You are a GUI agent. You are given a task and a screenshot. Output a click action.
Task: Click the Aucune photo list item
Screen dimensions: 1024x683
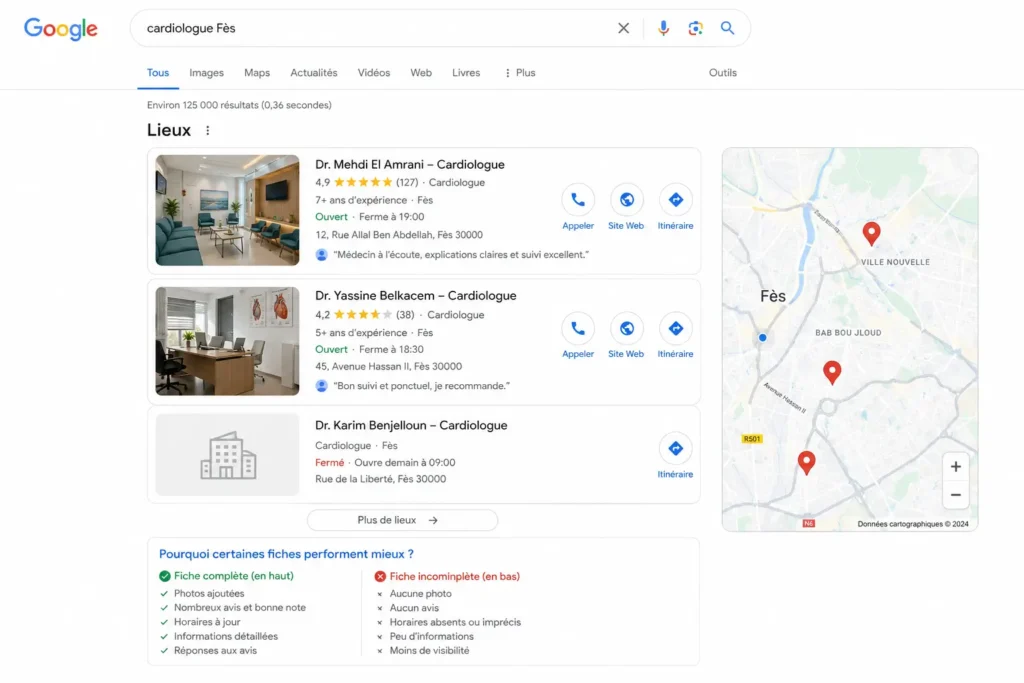click(421, 594)
